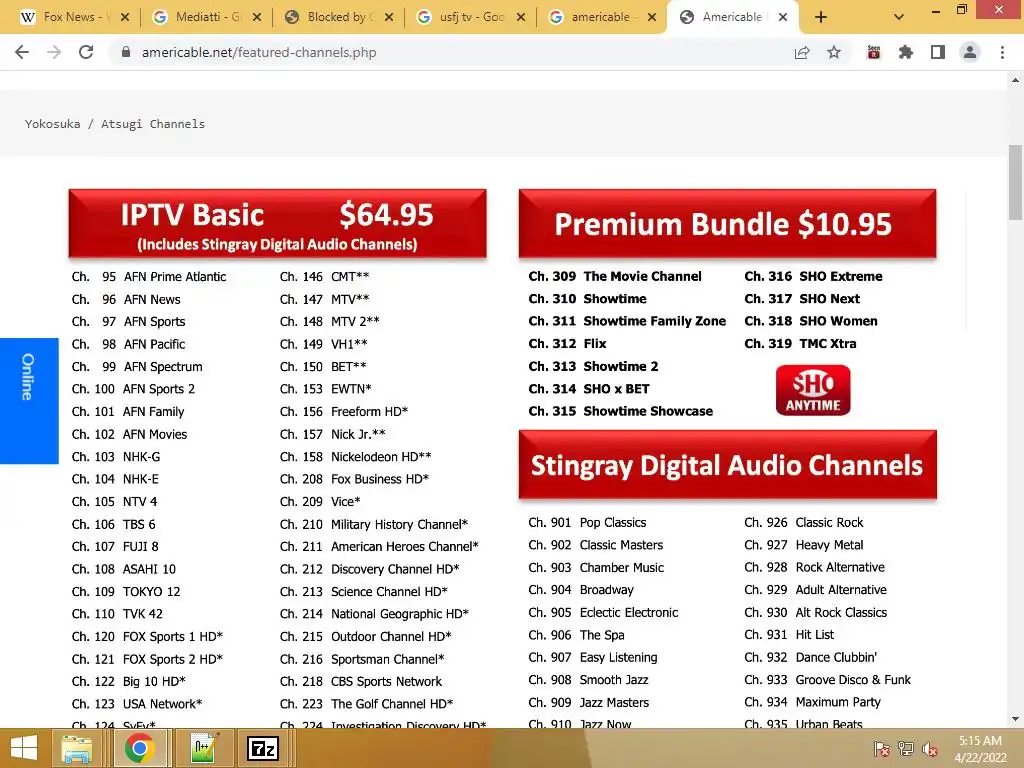
Task: View site security lock info
Action: coord(126,52)
